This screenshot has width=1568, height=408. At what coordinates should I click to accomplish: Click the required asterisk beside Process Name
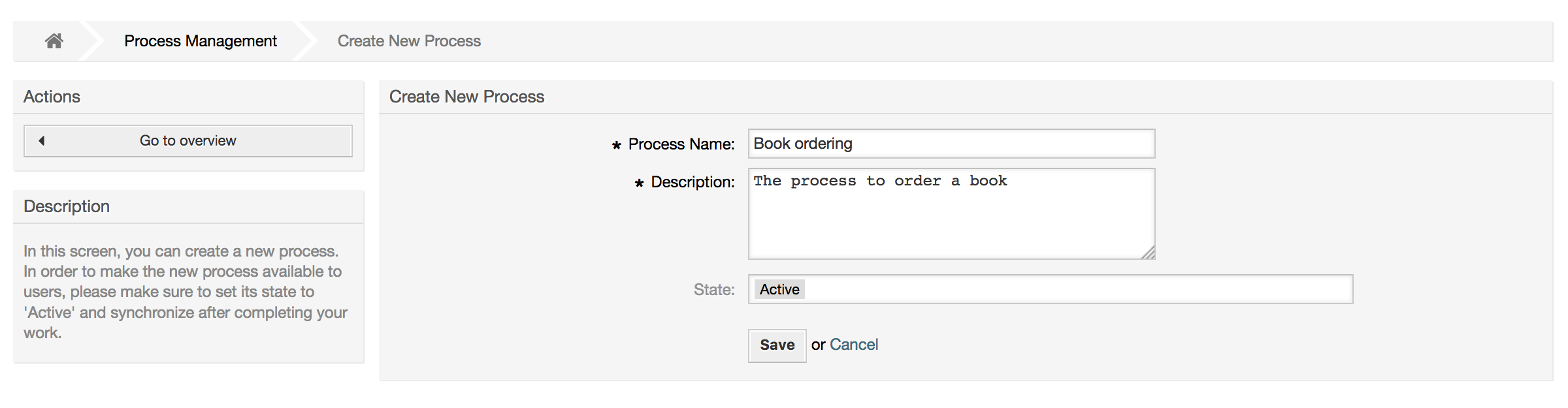[615, 145]
